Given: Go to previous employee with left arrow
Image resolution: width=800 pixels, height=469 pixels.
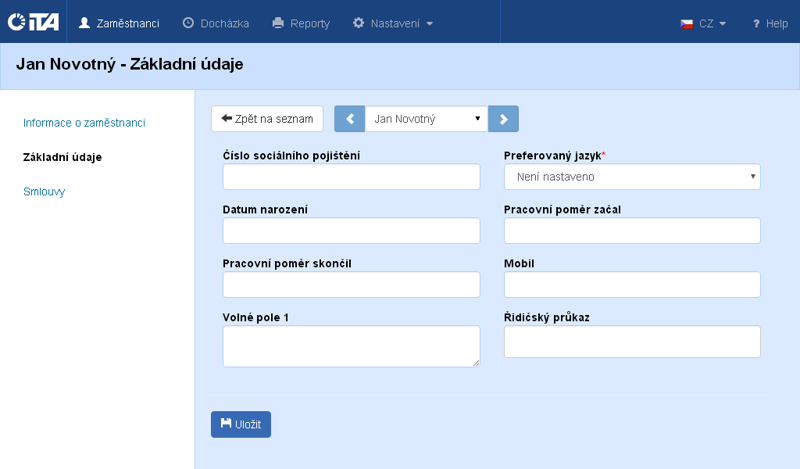Looking at the screenshot, I should click(x=349, y=119).
